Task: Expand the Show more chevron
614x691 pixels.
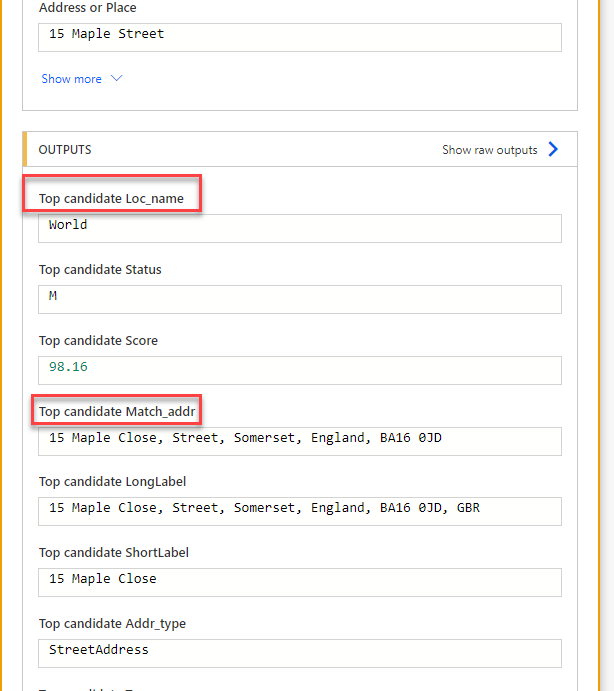Action: coord(116,79)
